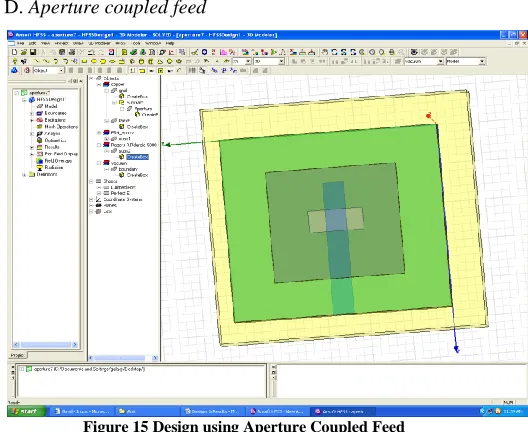Click the New project icon

(x=14, y=52)
